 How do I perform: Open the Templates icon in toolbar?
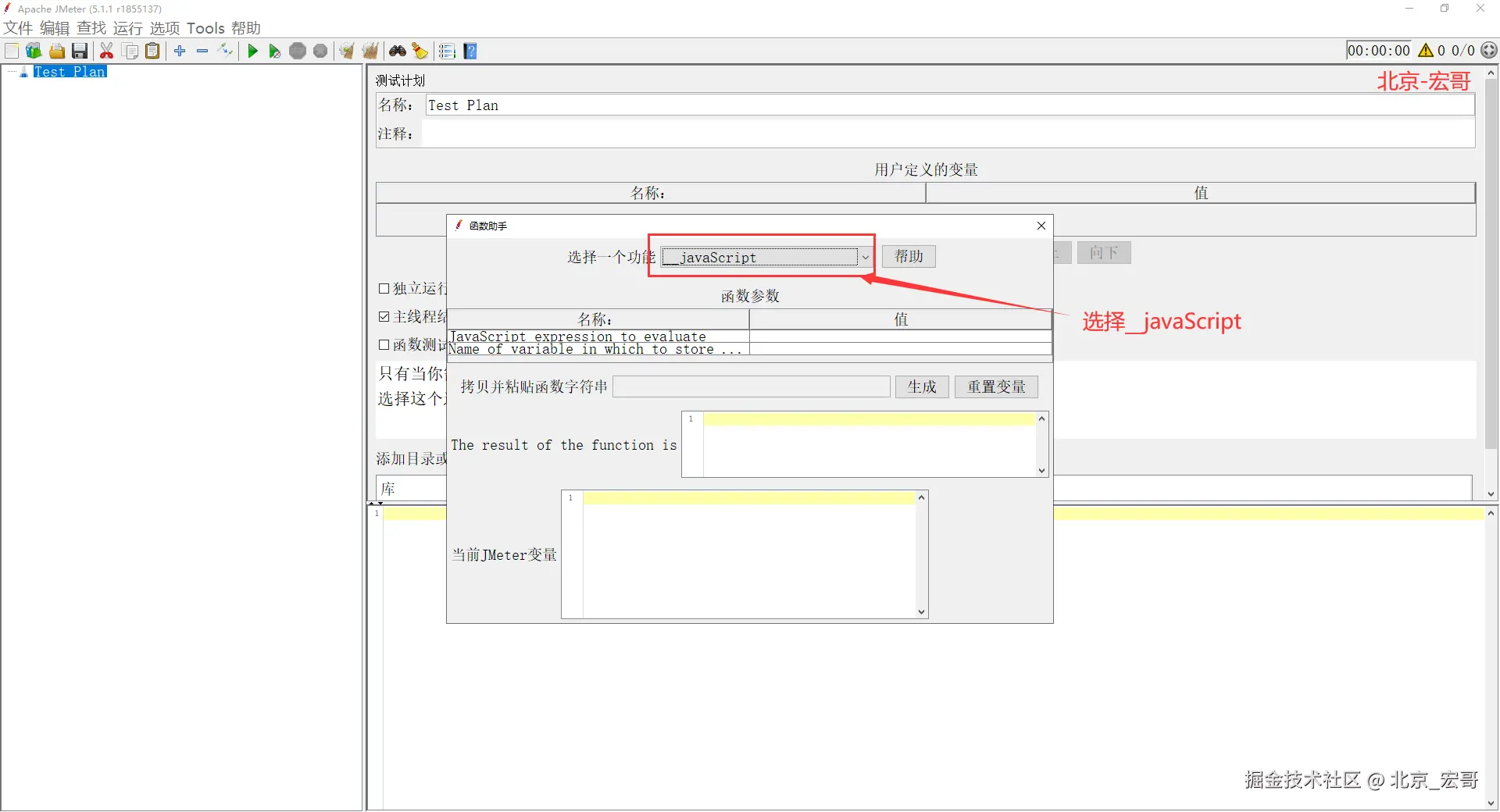34,51
